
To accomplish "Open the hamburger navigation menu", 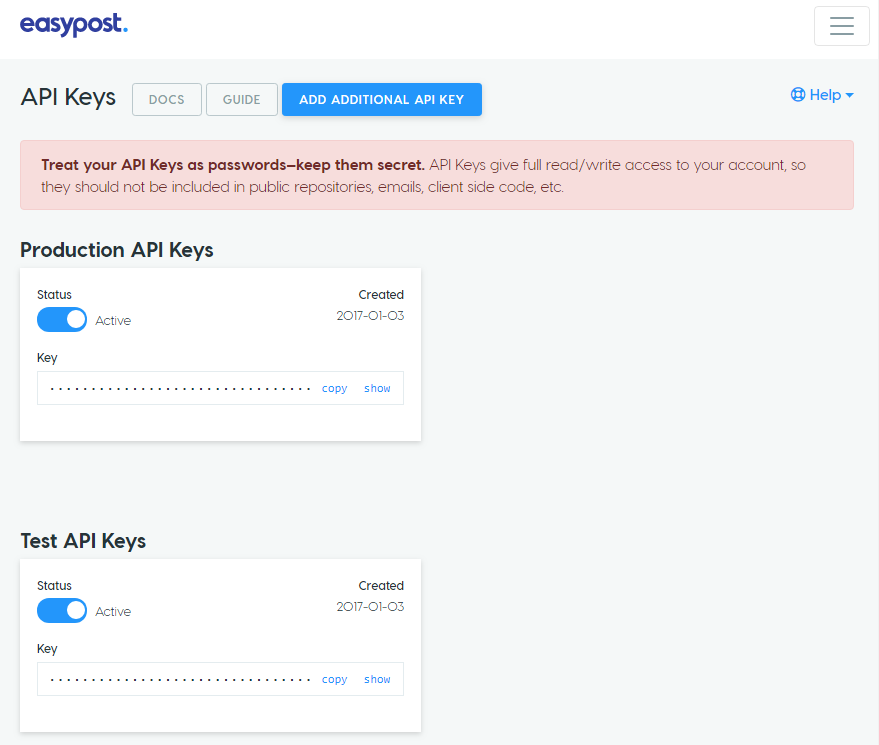I will coord(841,26).
